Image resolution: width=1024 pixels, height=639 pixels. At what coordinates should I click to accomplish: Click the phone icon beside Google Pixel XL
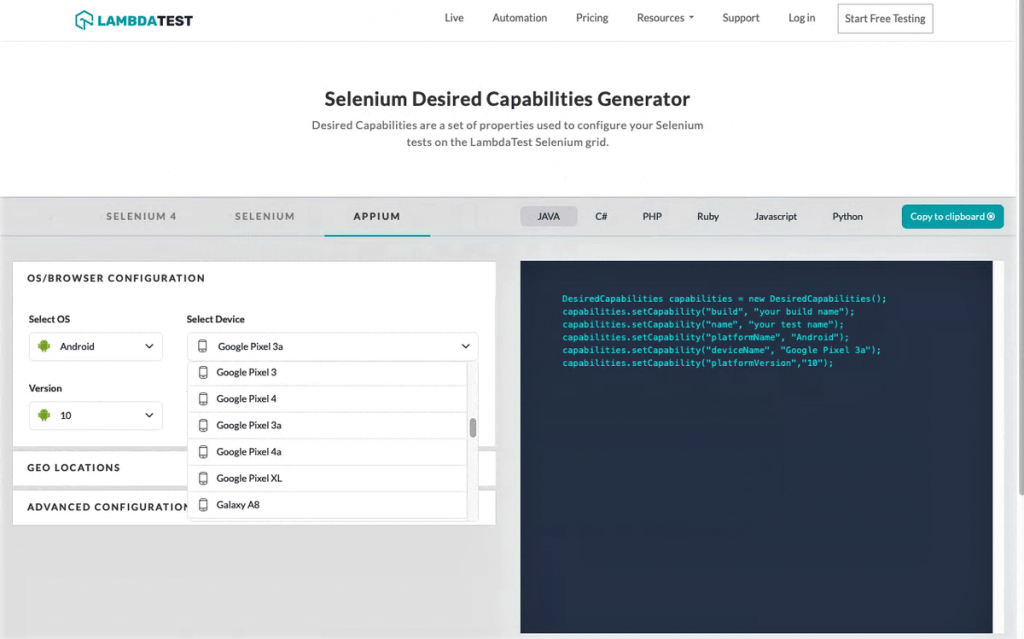(204, 478)
